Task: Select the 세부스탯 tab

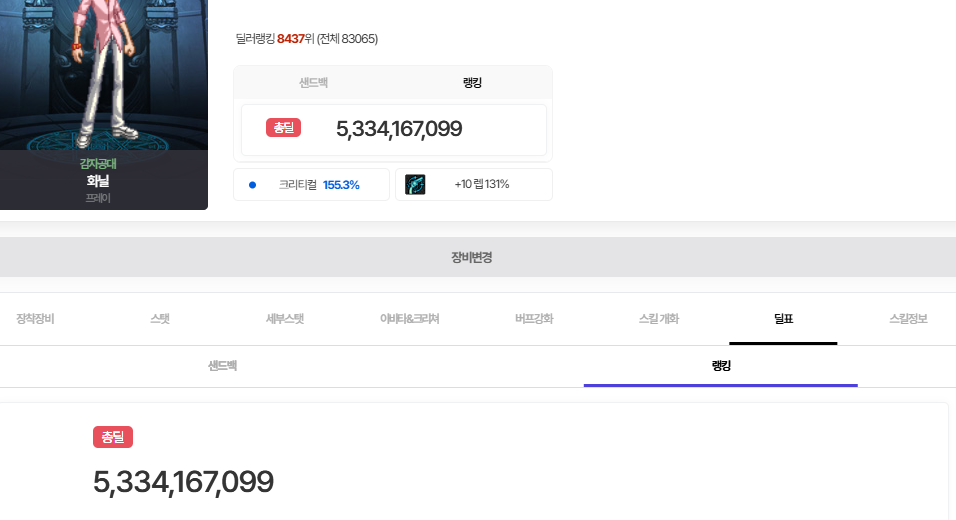Action: pyautogui.click(x=284, y=319)
